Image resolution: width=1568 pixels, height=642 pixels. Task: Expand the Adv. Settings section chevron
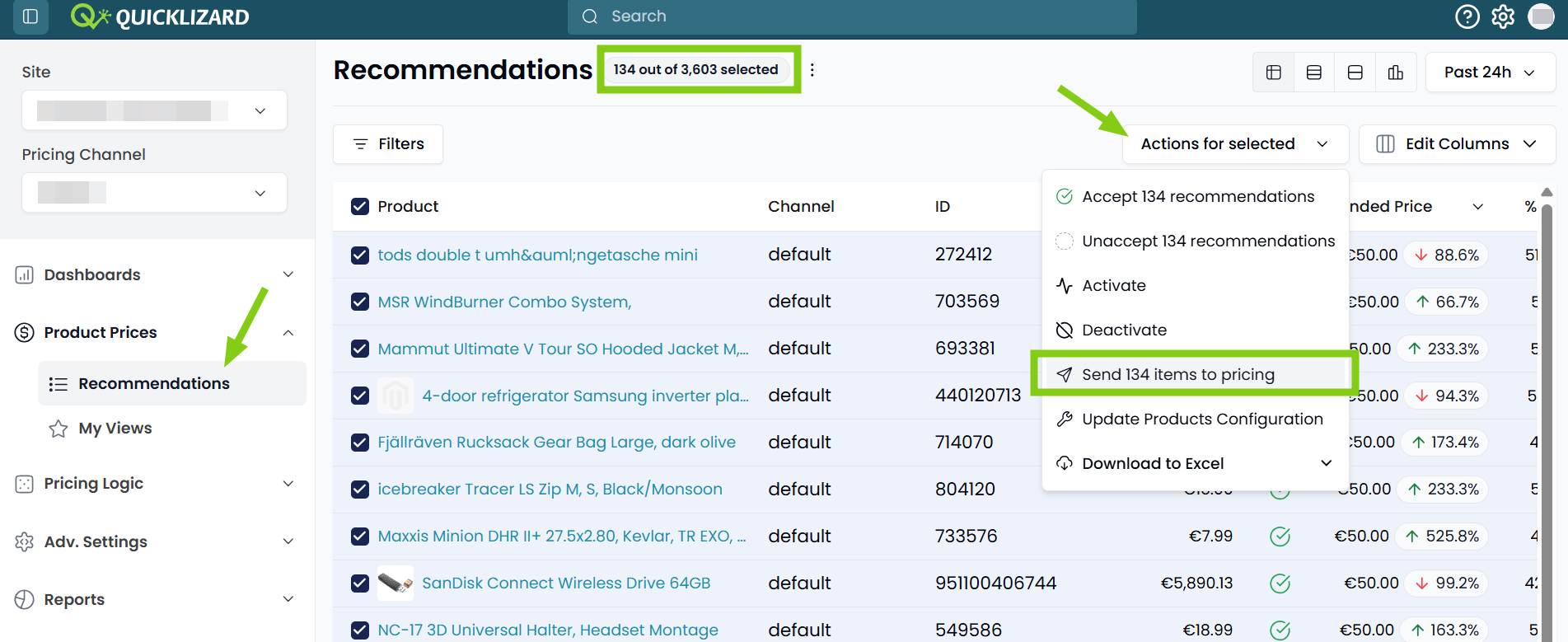[x=288, y=541]
